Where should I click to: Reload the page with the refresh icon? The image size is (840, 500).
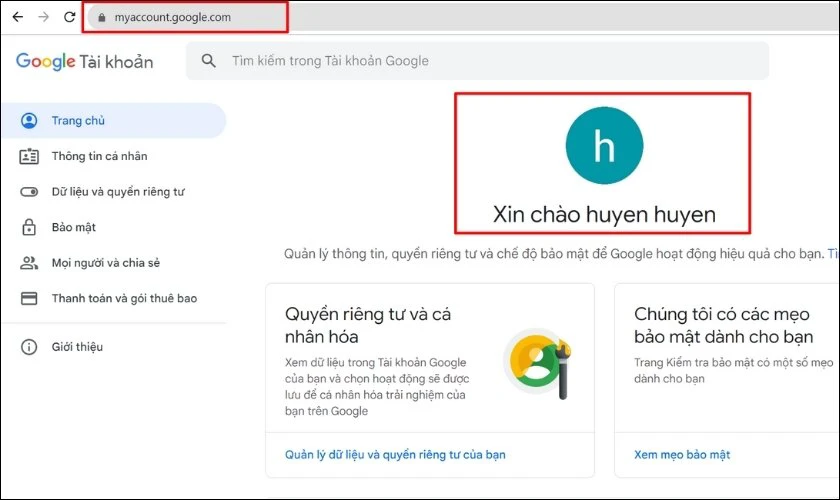tap(69, 17)
